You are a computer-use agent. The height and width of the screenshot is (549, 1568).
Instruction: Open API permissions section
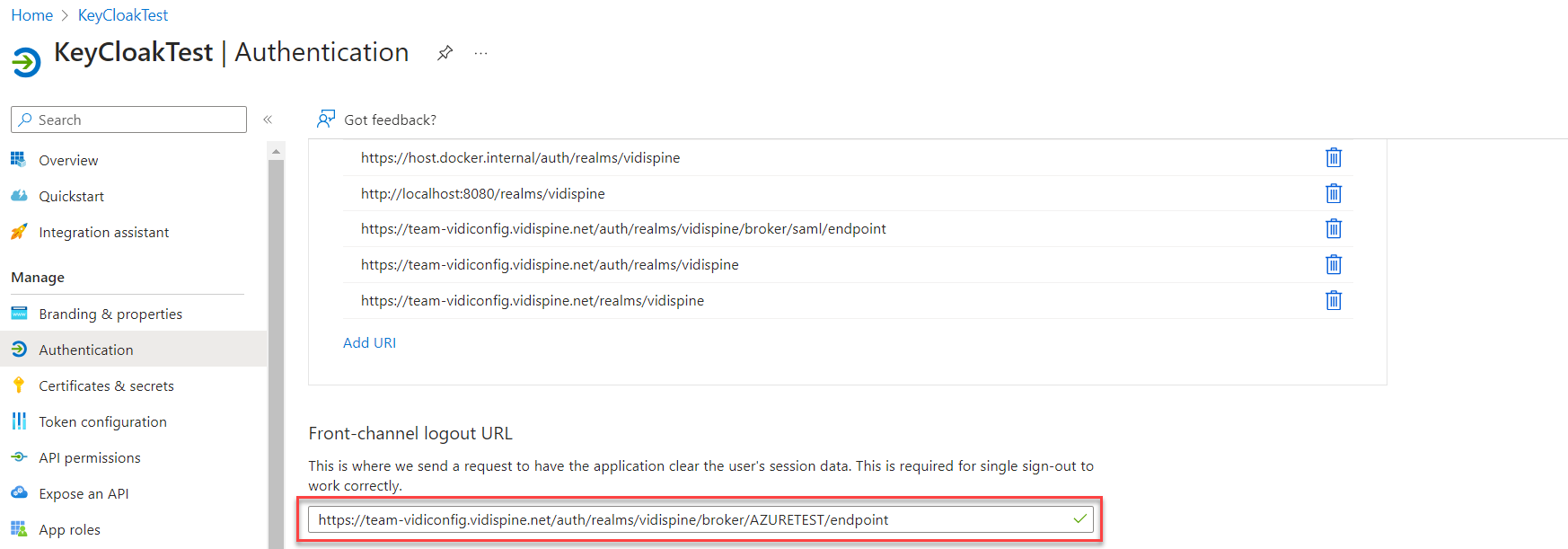90,458
